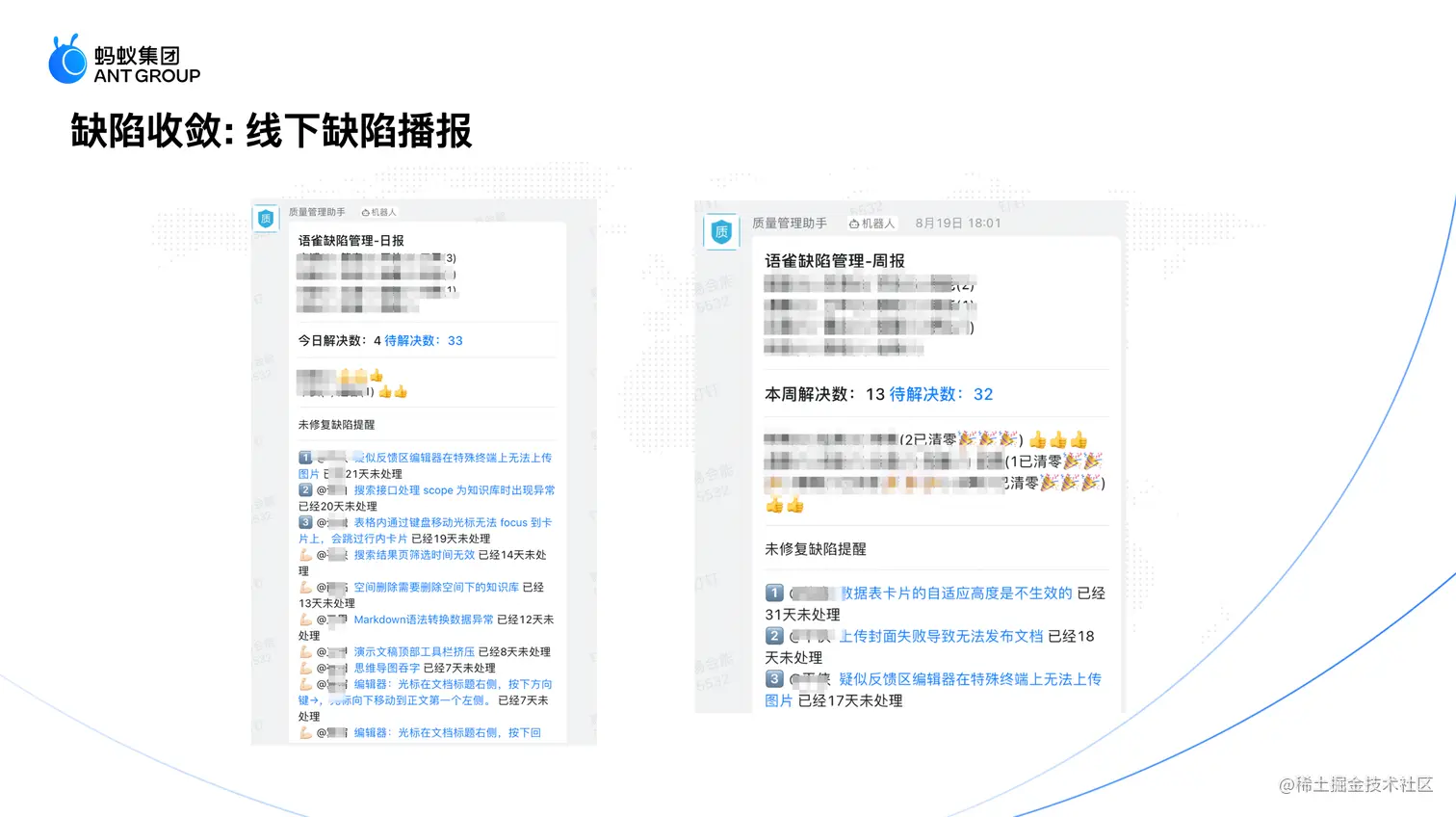Open 思维导图吞字 link
This screenshot has height=817, width=1456.
[x=387, y=668]
